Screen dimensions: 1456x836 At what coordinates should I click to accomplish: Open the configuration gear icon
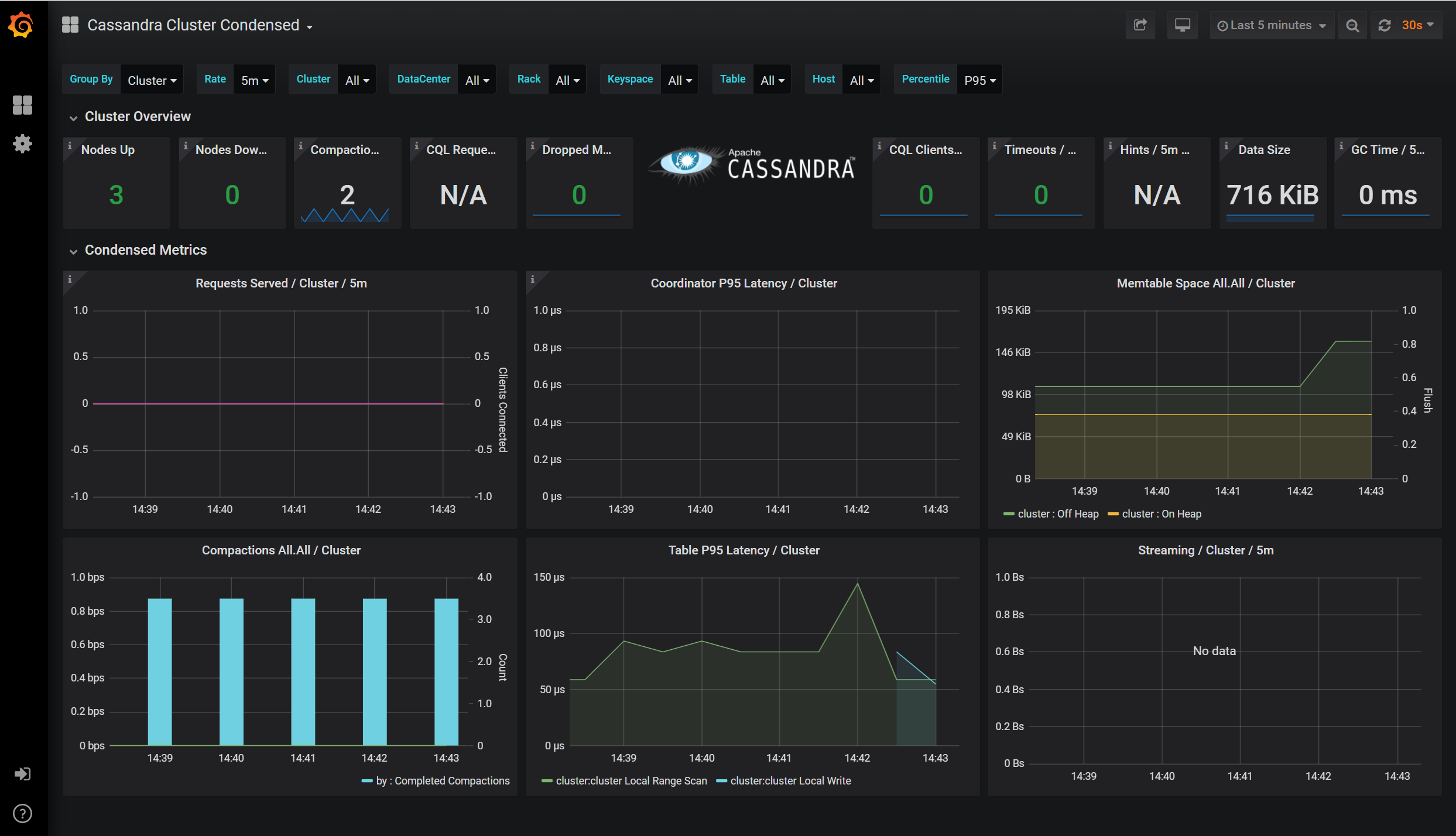point(22,143)
